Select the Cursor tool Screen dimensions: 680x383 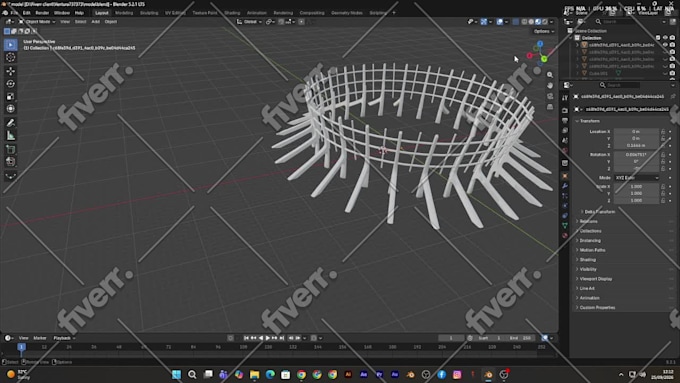pos(11,57)
